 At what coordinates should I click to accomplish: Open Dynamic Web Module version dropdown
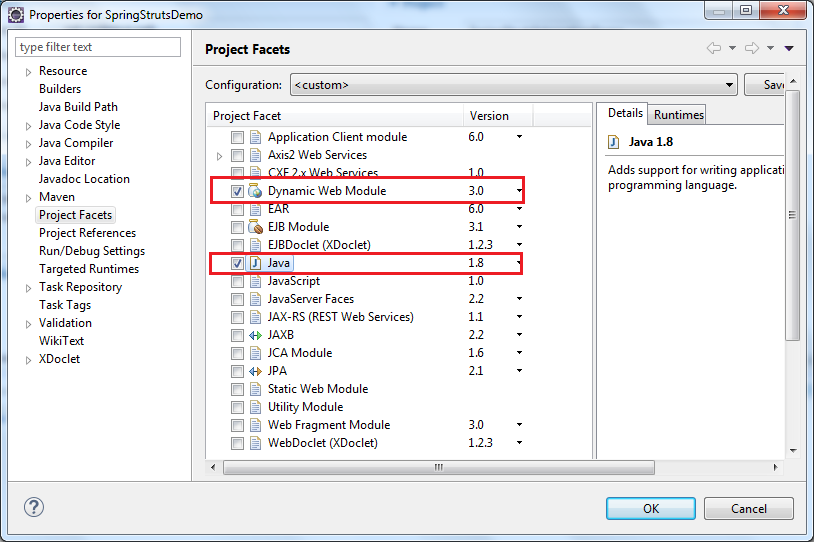519,191
